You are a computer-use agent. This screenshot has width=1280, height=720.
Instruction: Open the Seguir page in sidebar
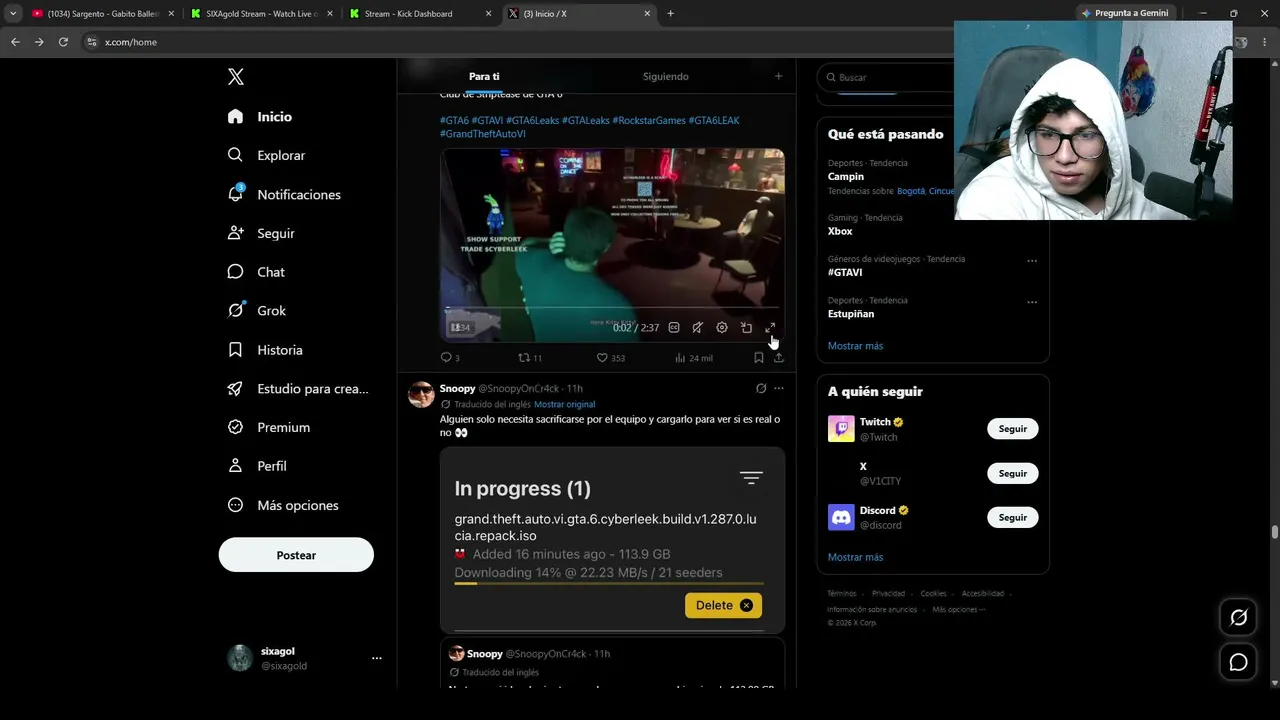click(261, 233)
